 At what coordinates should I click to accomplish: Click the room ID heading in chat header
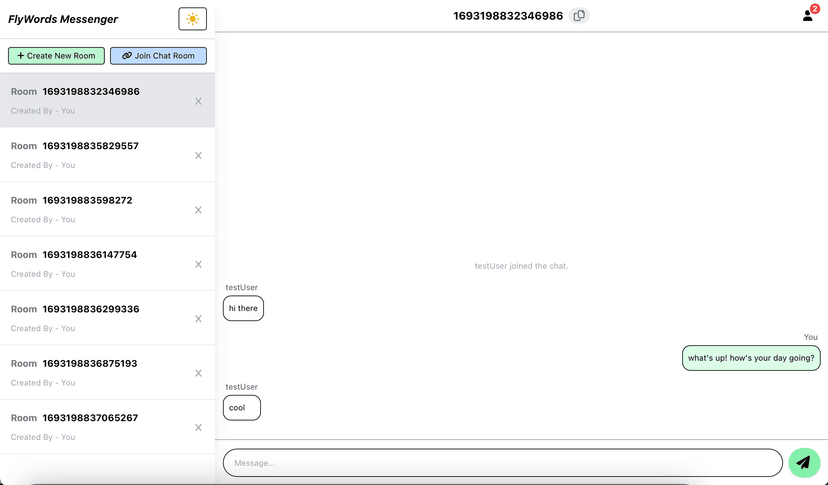coord(508,16)
